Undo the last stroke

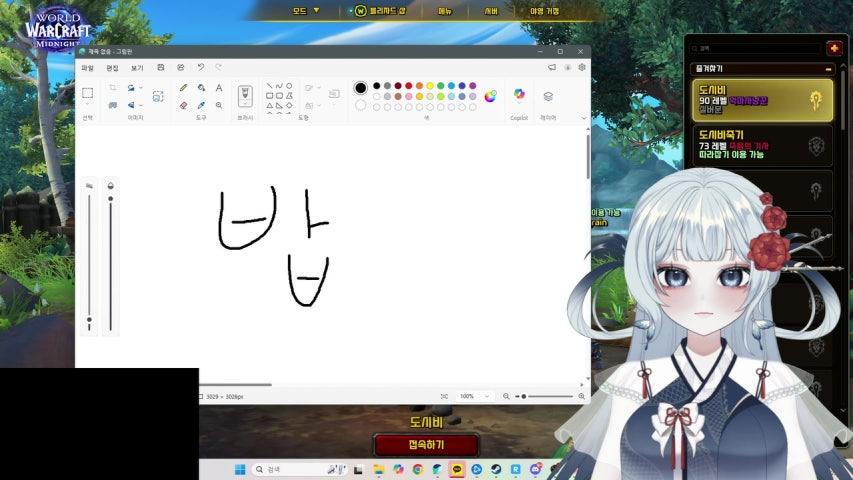pyautogui.click(x=201, y=67)
